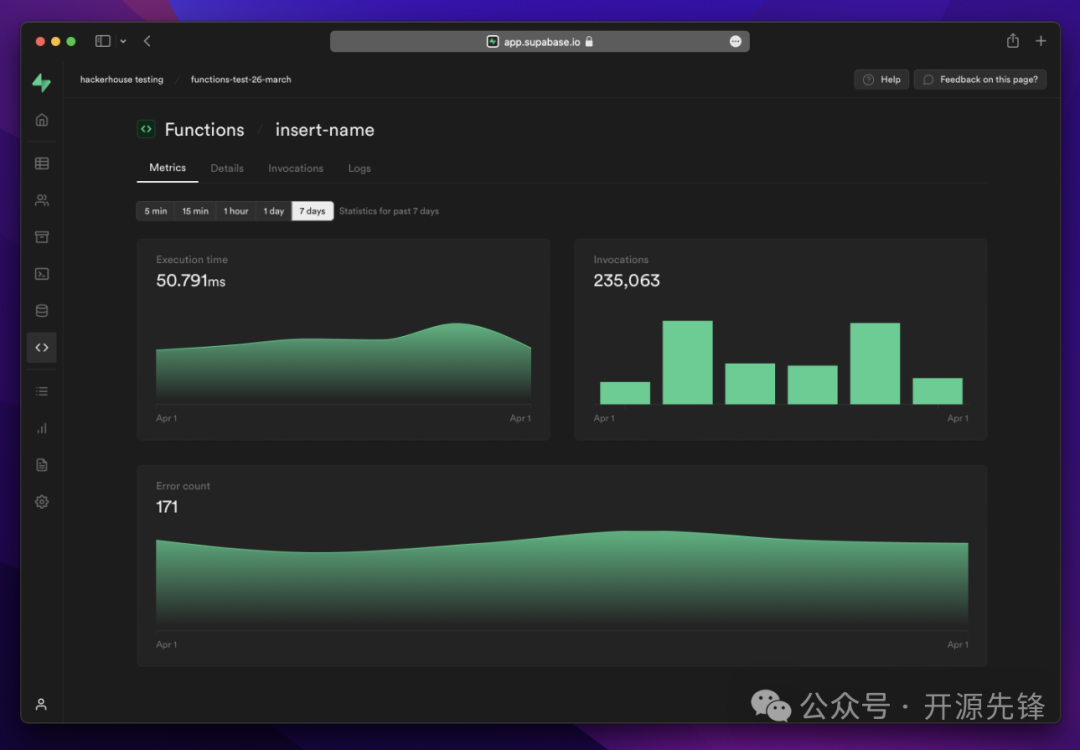Image resolution: width=1080 pixels, height=750 pixels.
Task: Go back with the Safari arrow
Action: pyautogui.click(x=147, y=41)
